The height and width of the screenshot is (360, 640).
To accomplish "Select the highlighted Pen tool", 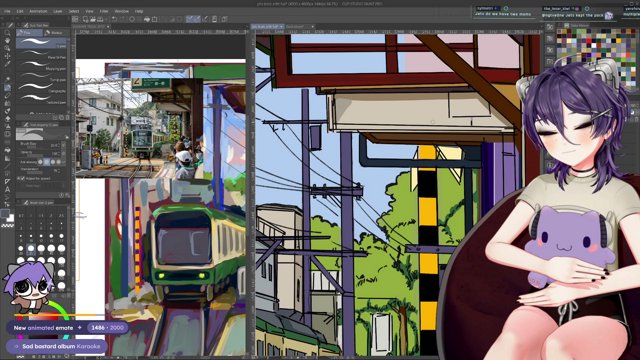I will click(7, 87).
